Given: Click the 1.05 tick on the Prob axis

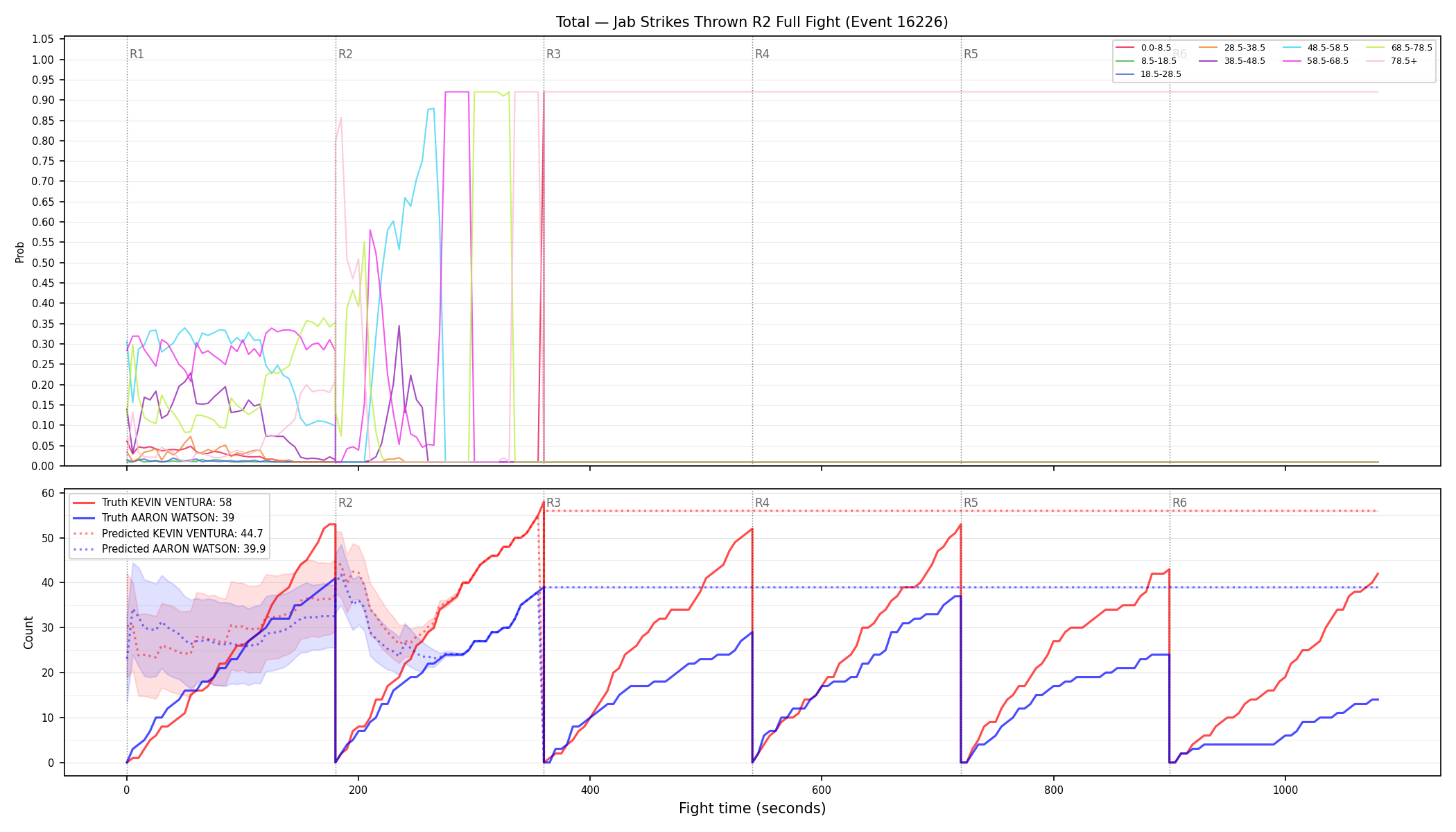Looking at the screenshot, I should click(x=43, y=40).
